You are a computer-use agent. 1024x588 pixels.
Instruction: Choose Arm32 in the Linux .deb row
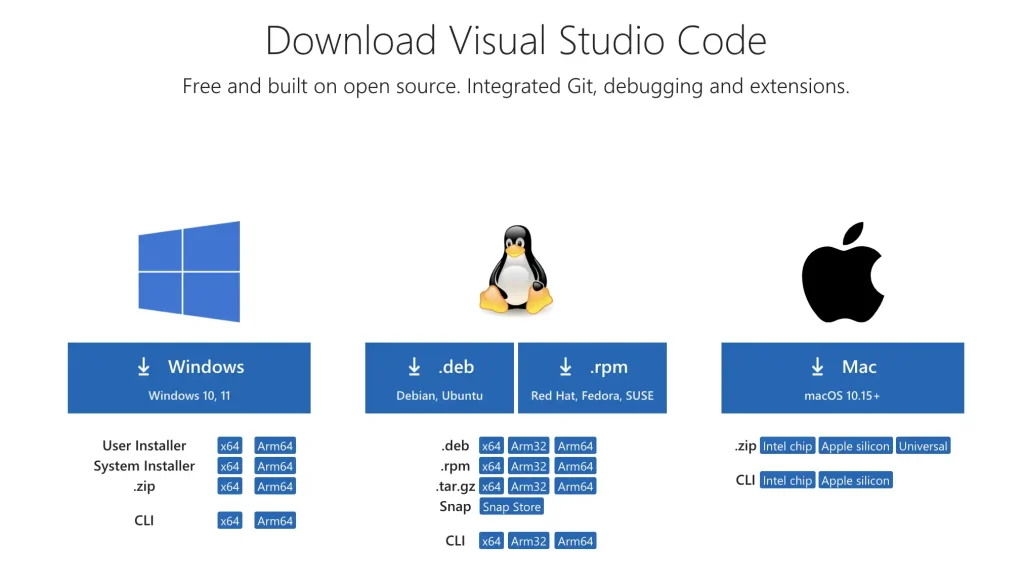pos(529,446)
